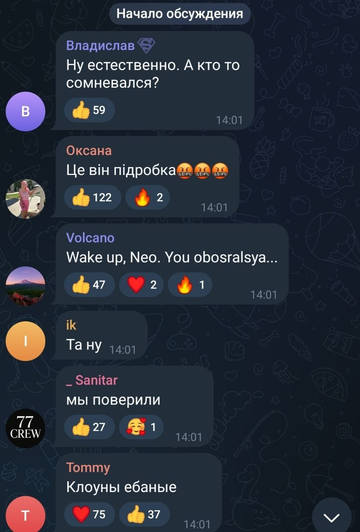The width and height of the screenshot is (360, 532).
Task: Tap the smiling hearts face reaction
Action: click(x=141, y=427)
